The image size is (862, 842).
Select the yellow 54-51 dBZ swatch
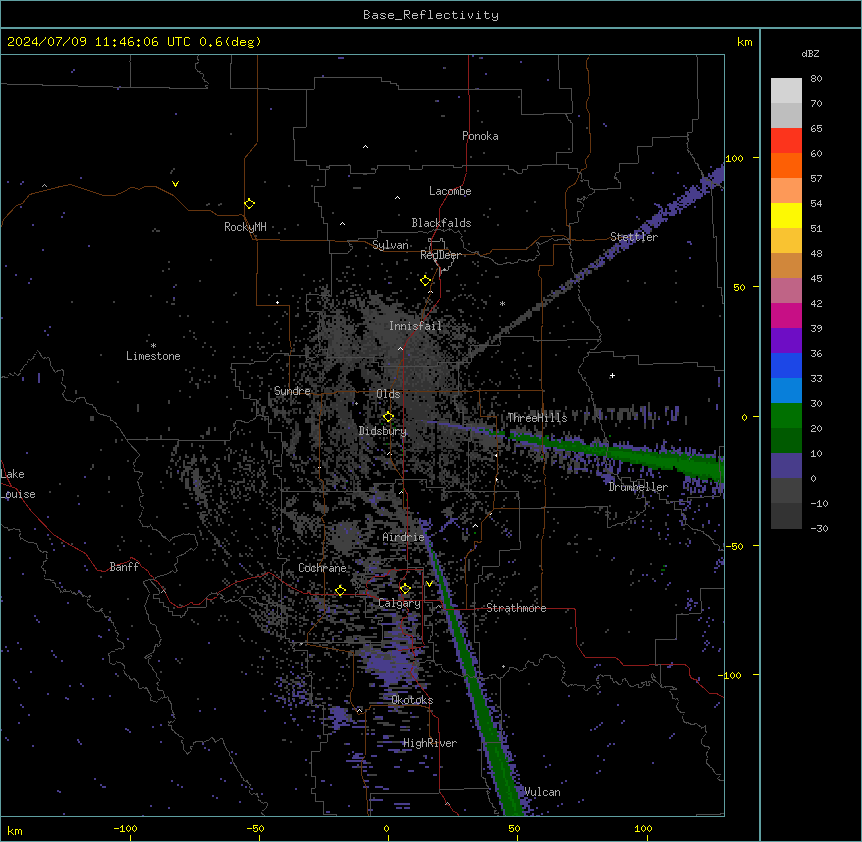click(786, 215)
